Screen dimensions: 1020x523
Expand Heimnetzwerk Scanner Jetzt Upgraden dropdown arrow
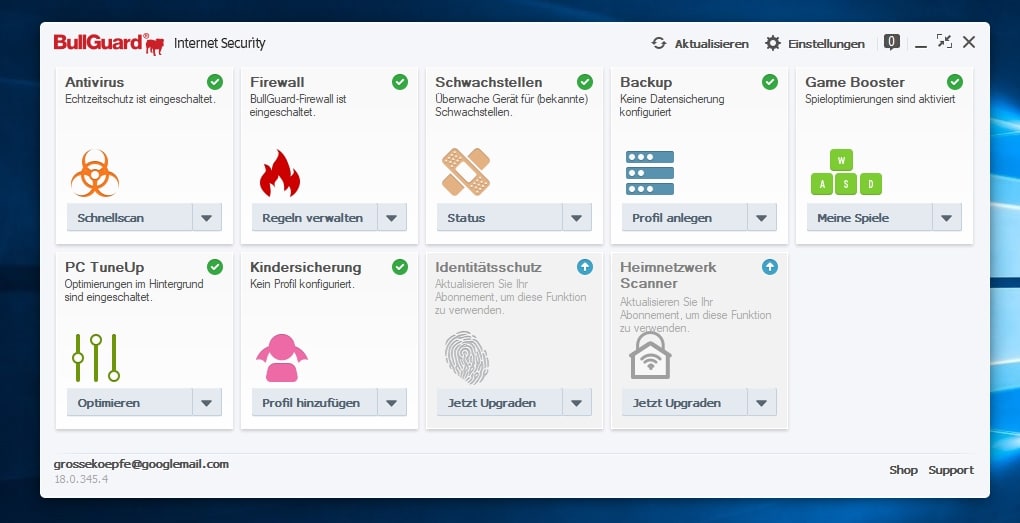[762, 403]
